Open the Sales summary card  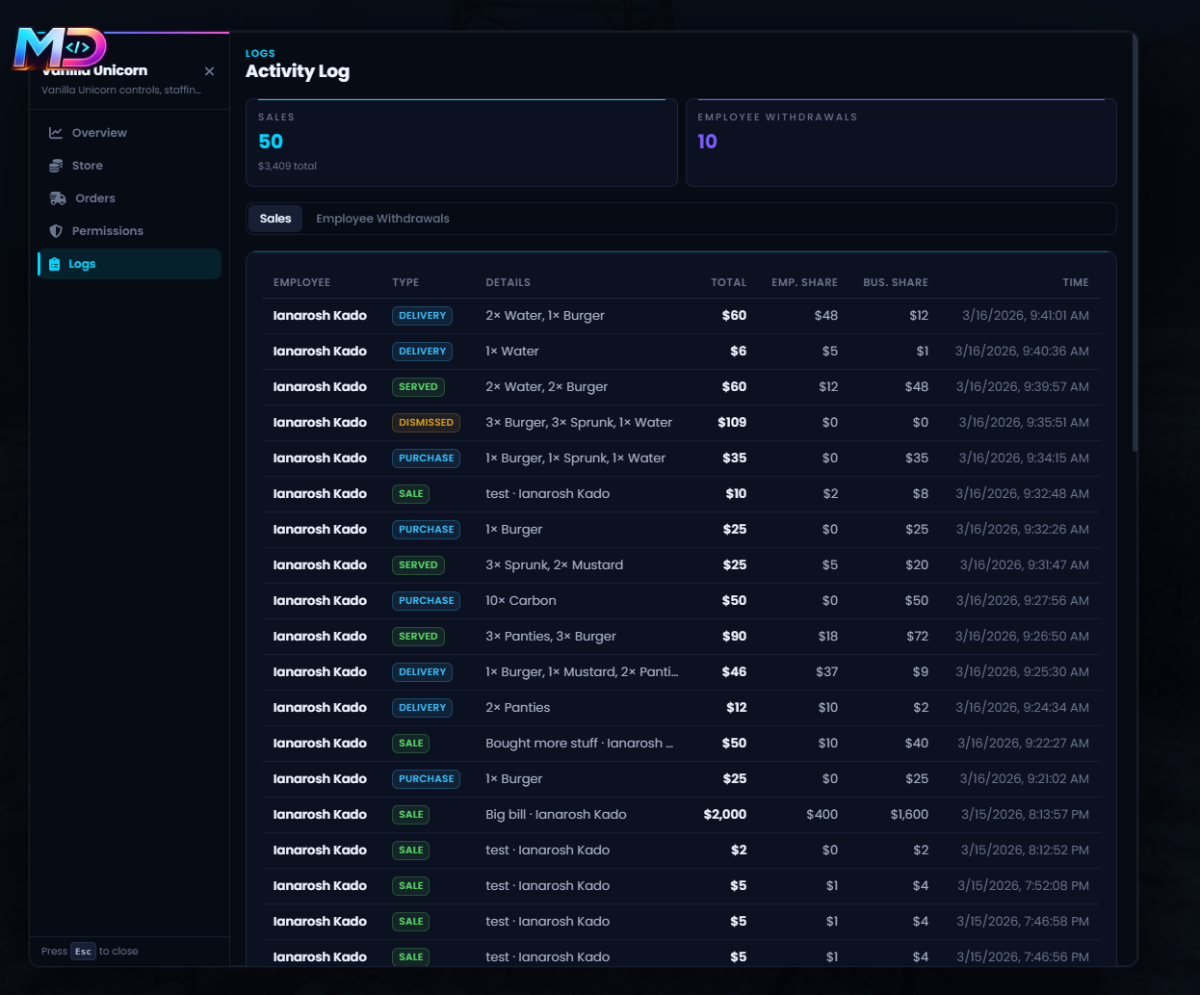(x=462, y=143)
